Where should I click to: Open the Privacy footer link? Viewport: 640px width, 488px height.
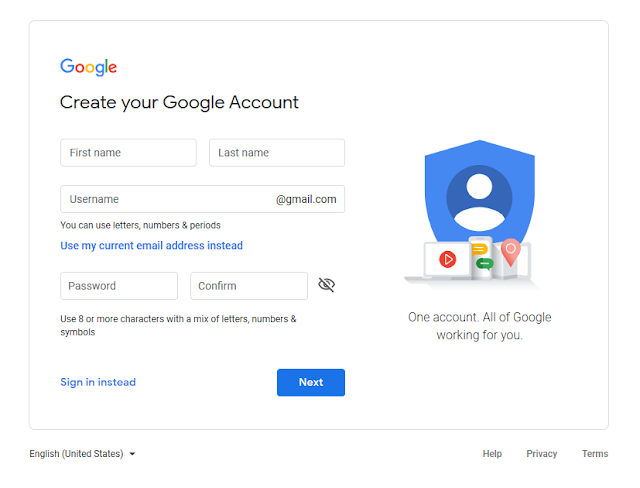[542, 454]
